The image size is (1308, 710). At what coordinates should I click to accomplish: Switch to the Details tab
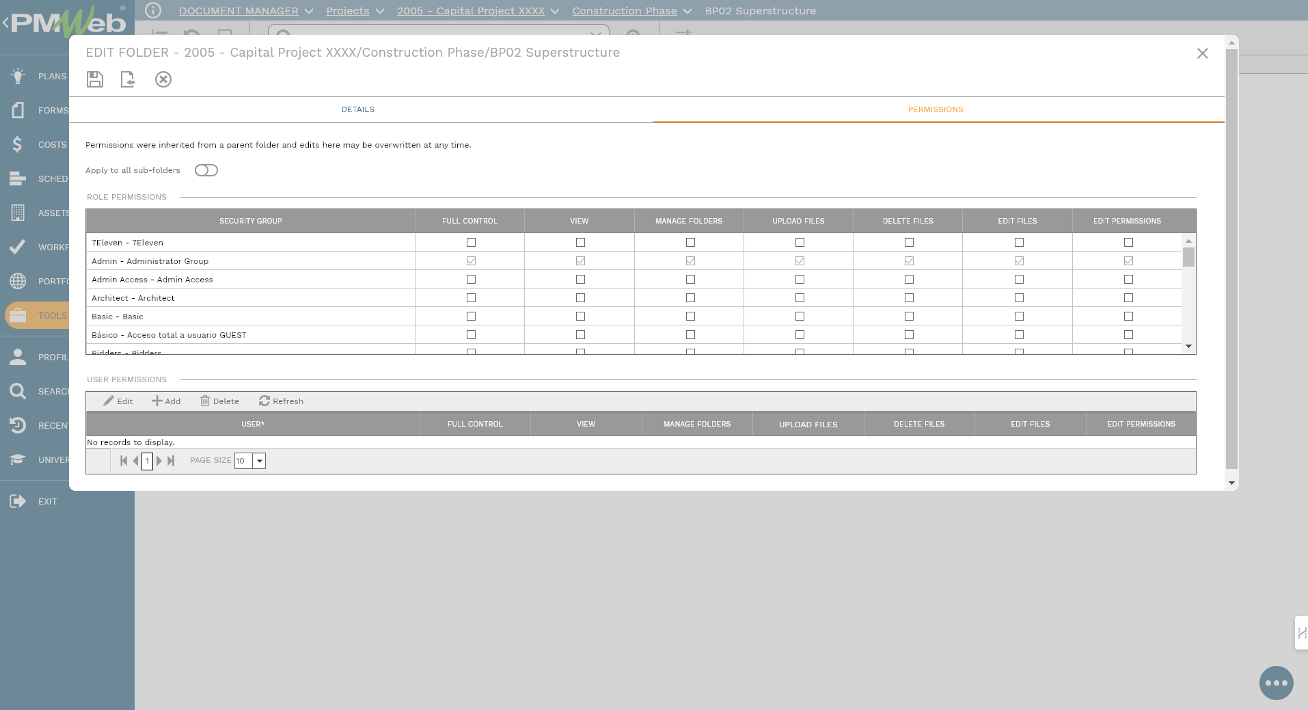coord(358,109)
